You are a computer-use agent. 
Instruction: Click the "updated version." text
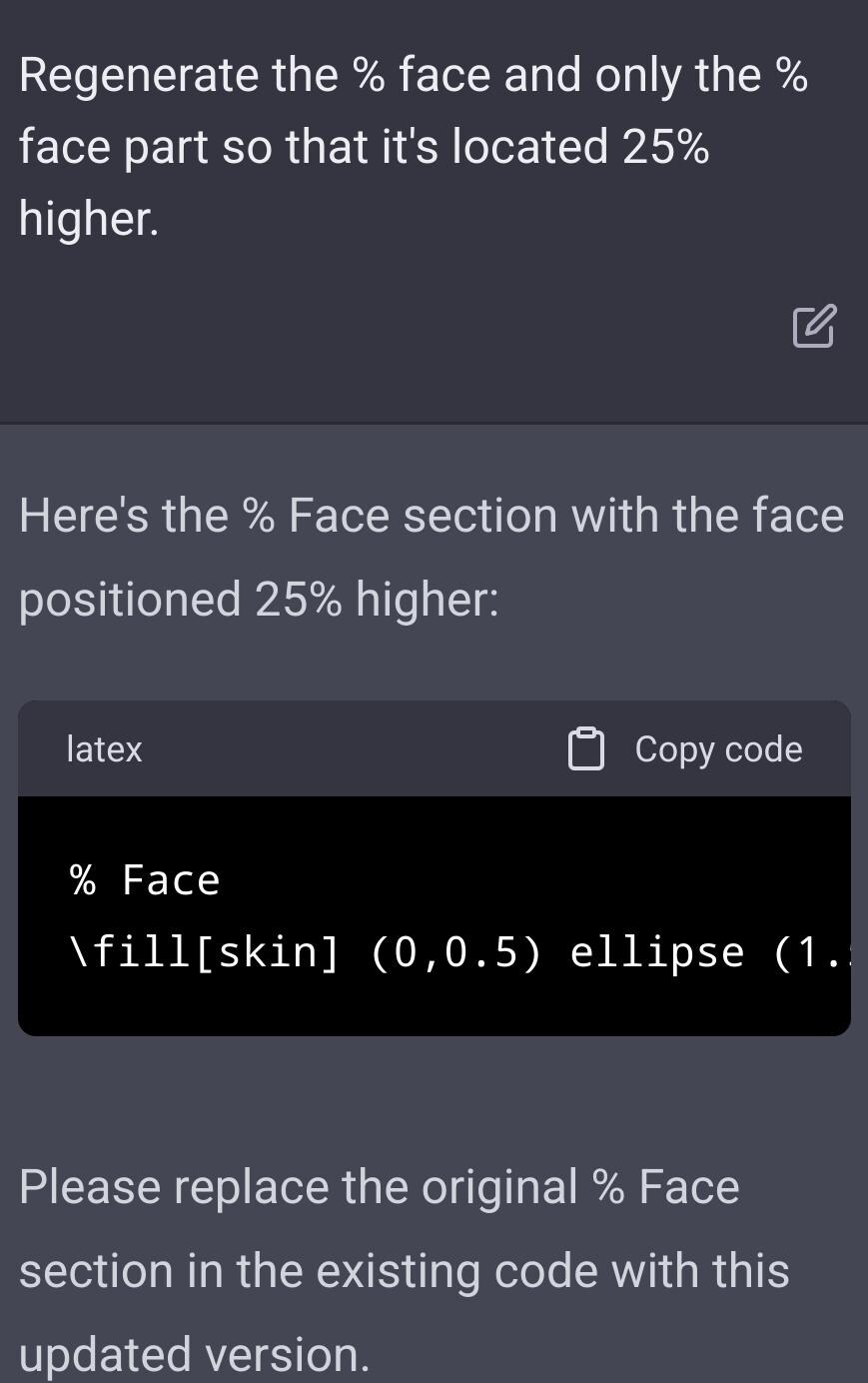click(194, 1354)
